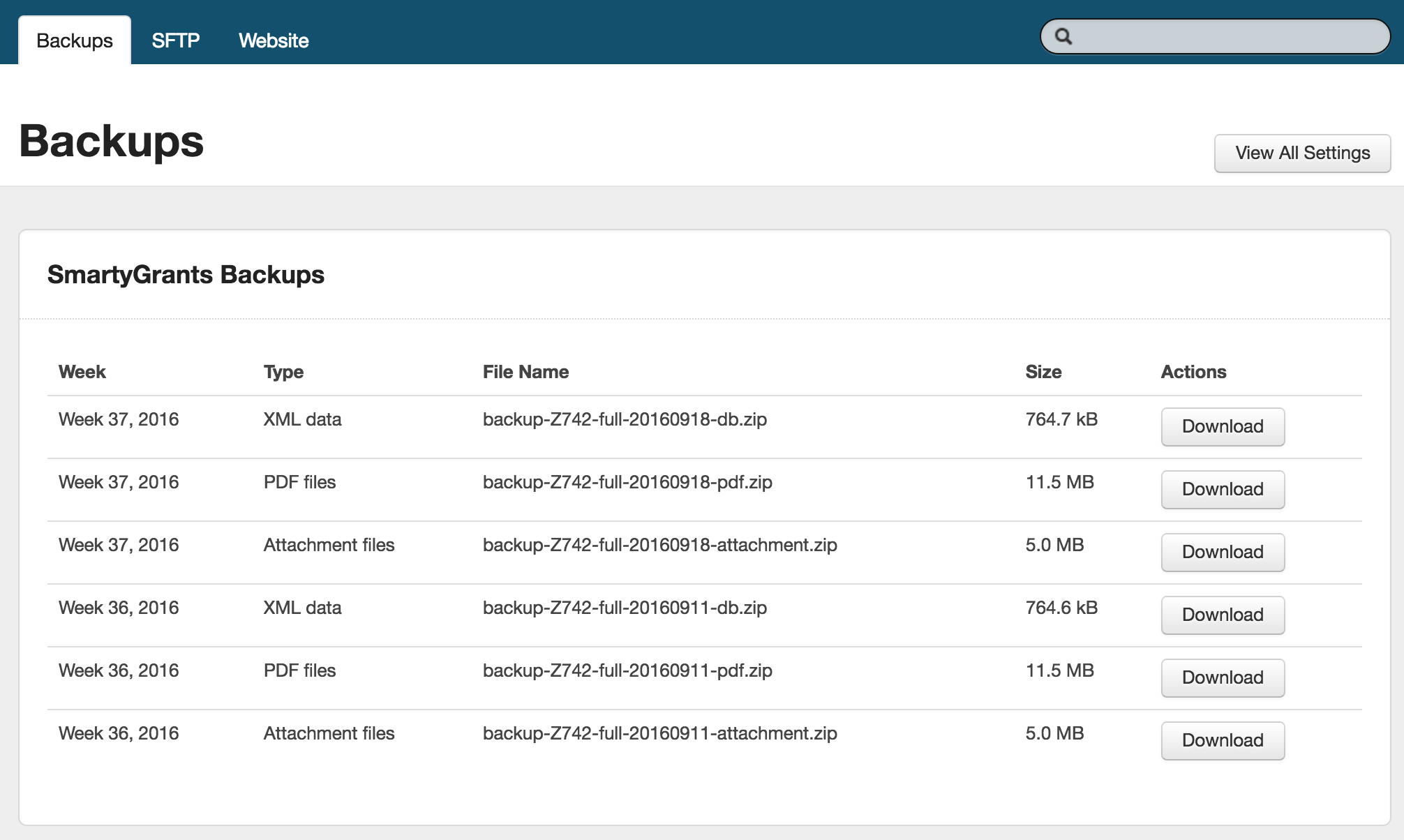Image resolution: width=1404 pixels, height=840 pixels.
Task: Click the Week column header
Action: click(82, 372)
